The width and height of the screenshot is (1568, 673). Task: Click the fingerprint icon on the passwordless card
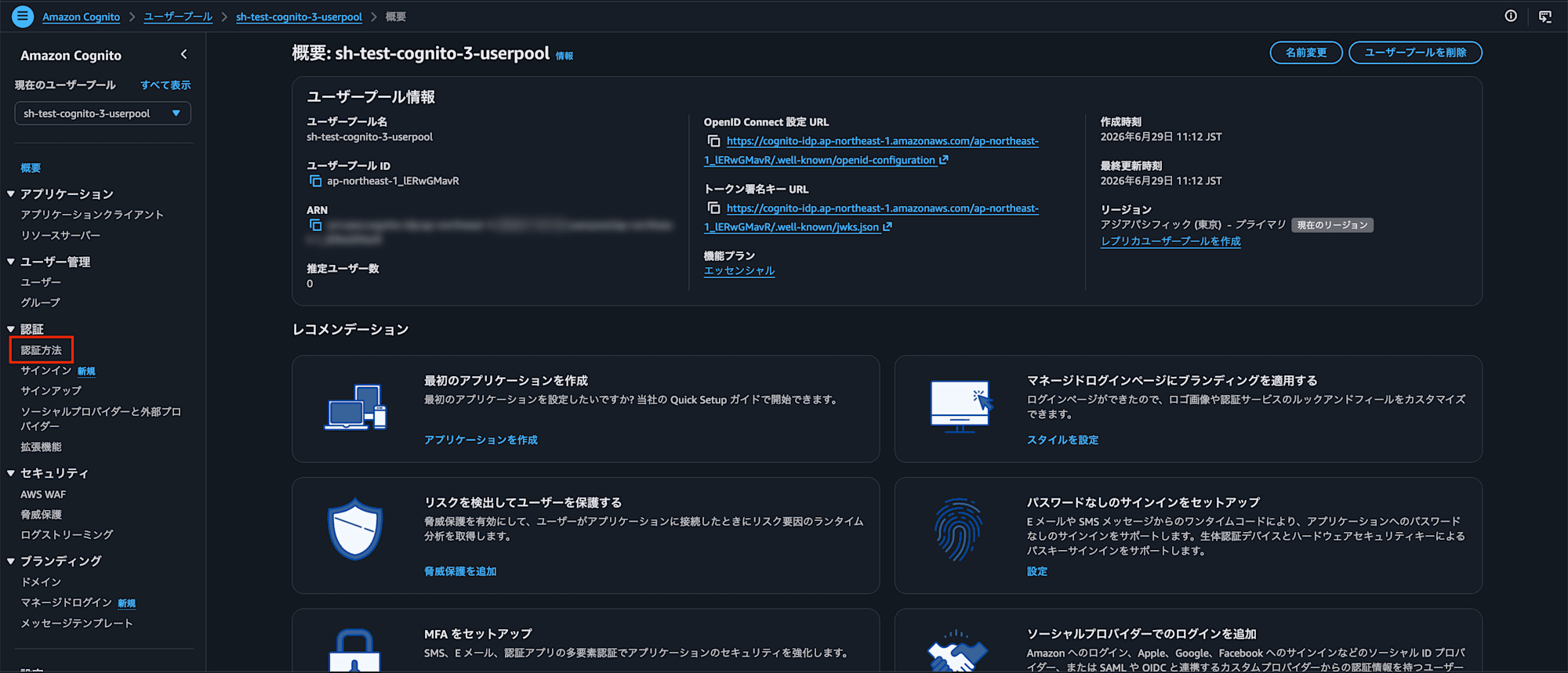[x=958, y=530]
